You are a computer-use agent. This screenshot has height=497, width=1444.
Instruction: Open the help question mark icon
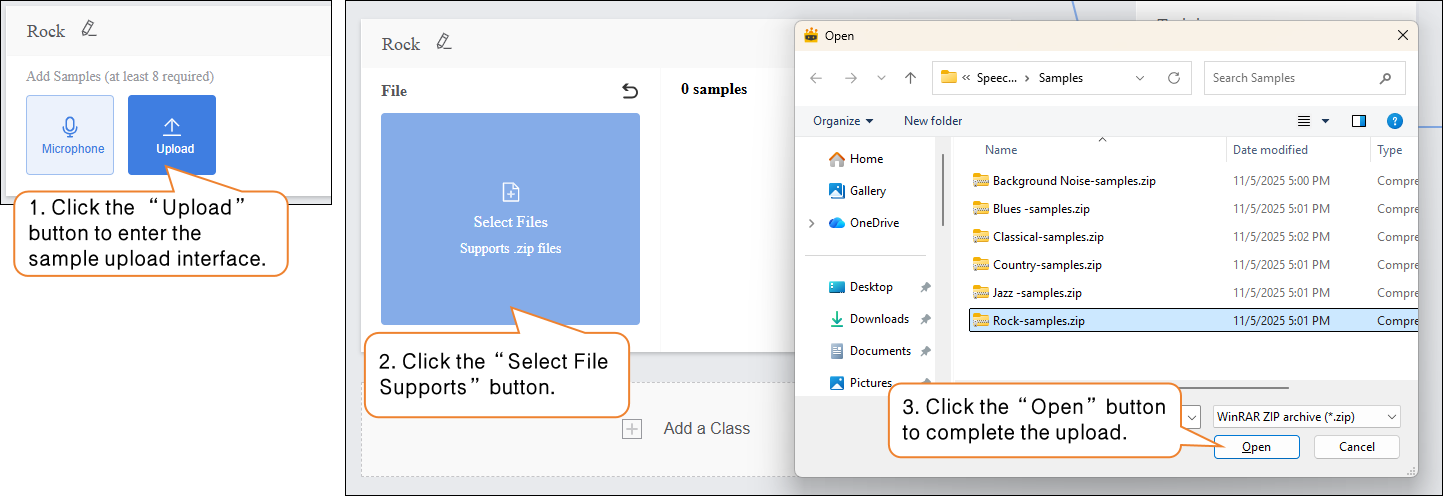point(1395,121)
